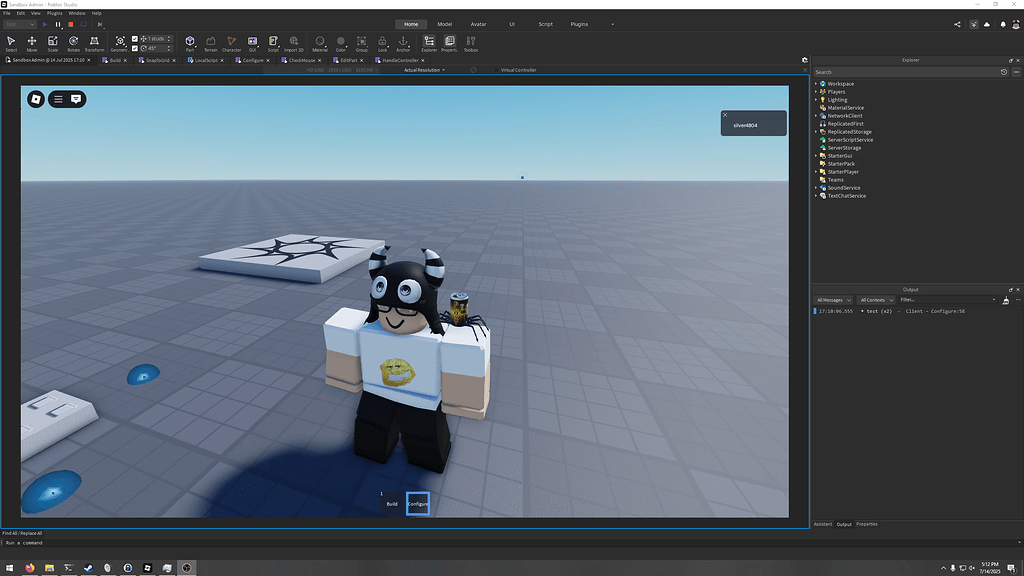Switch to the Model ribbon tab
The width and height of the screenshot is (1024, 576).
pos(444,24)
